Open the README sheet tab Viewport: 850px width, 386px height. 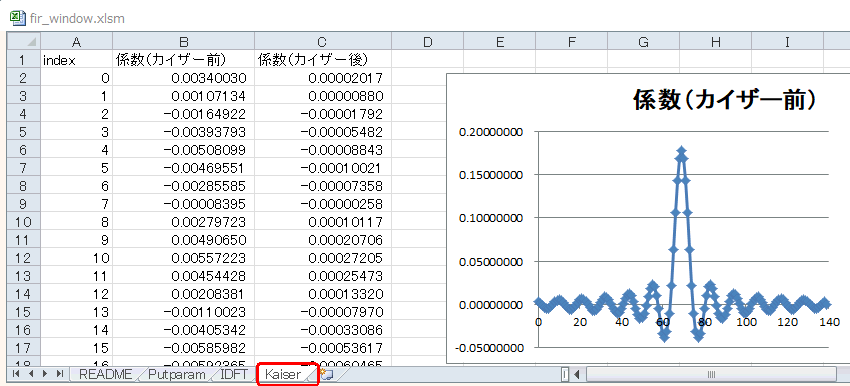(x=105, y=374)
